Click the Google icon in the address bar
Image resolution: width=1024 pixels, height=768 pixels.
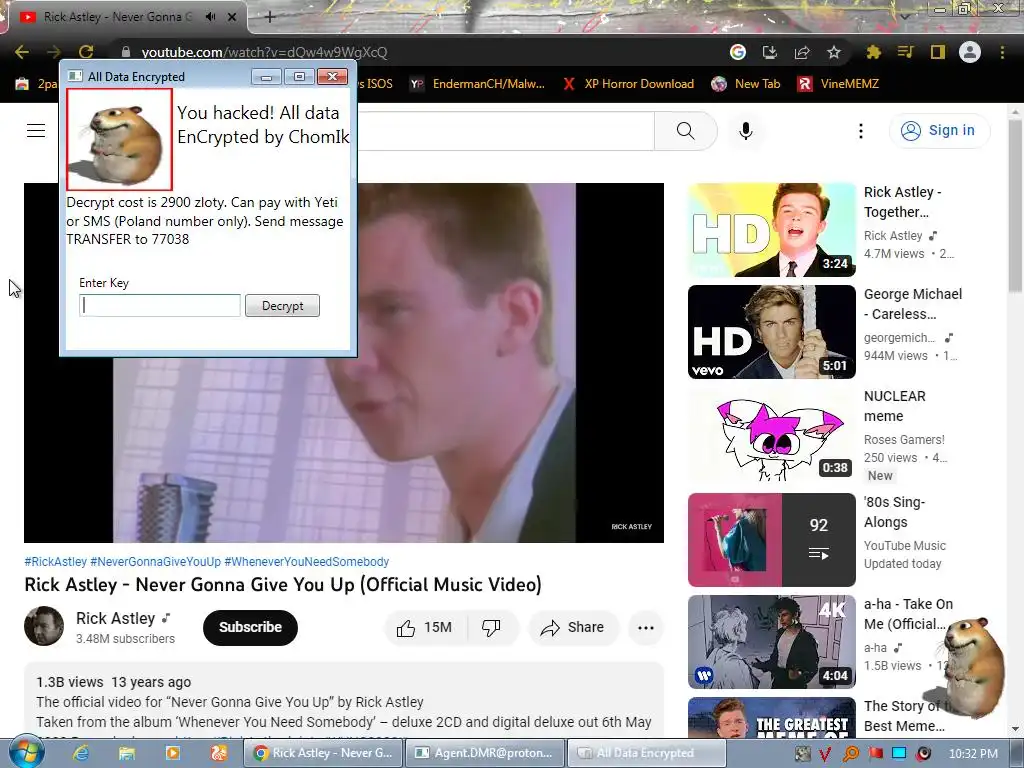[738, 52]
